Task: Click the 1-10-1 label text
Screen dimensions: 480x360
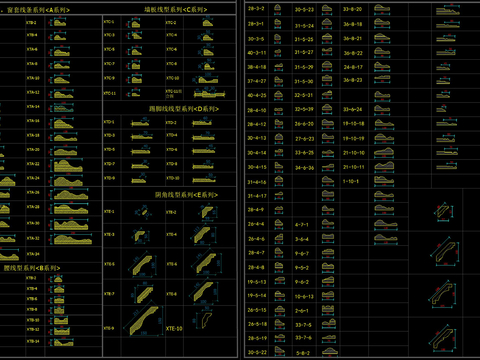Action: [x=351, y=181]
